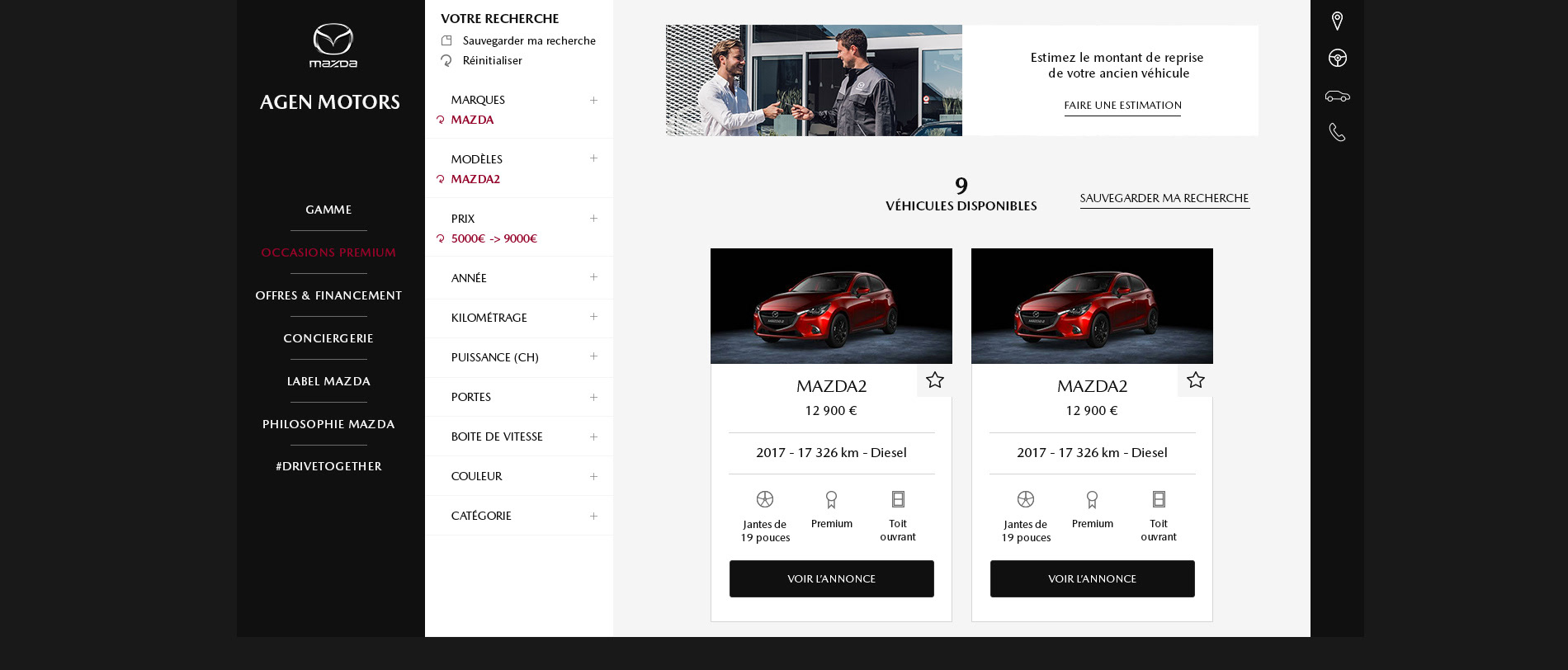Image resolution: width=1568 pixels, height=670 pixels.
Task: Click the first card MAZDA2 title
Action: [x=831, y=386]
